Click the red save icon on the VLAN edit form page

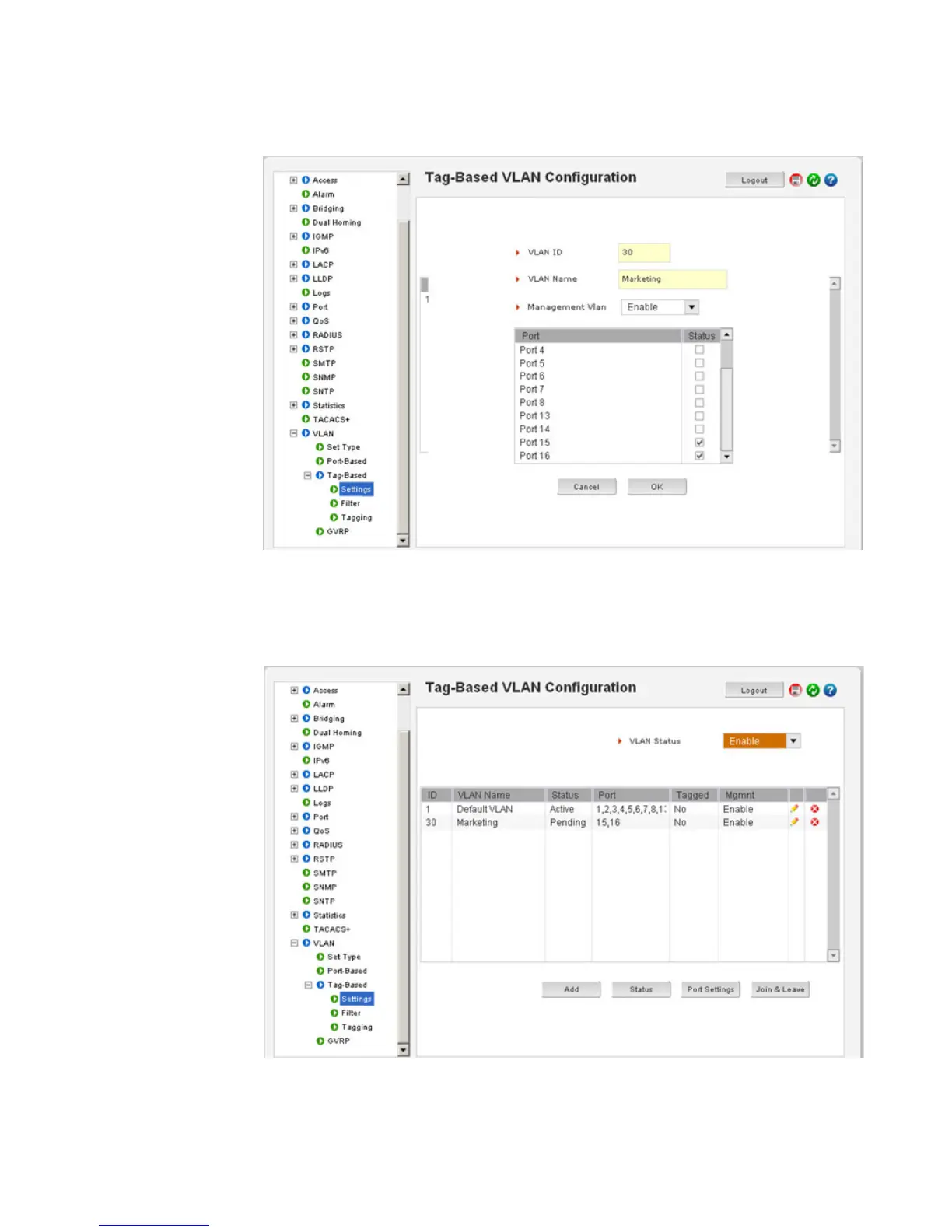click(796, 180)
